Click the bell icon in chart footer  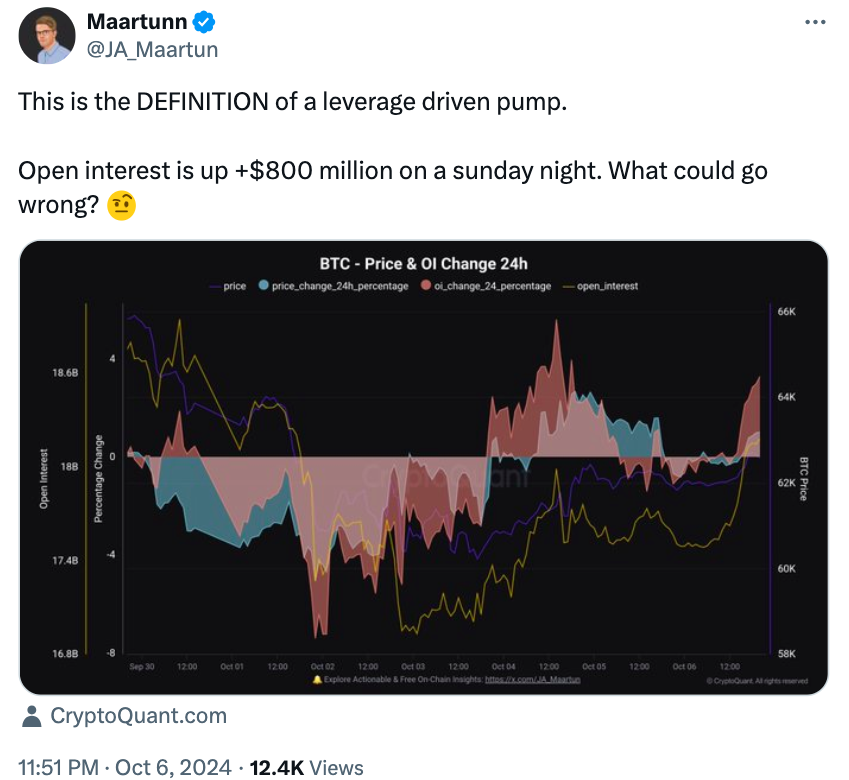coord(317,680)
